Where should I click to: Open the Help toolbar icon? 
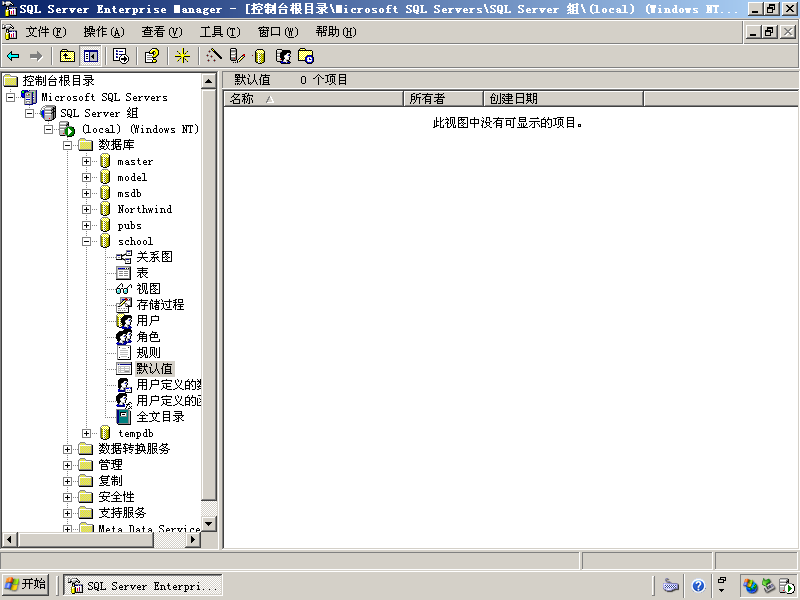point(152,56)
